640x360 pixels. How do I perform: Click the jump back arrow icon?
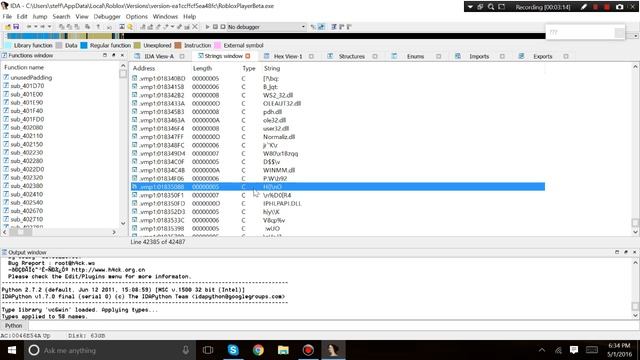[x=29, y=27]
